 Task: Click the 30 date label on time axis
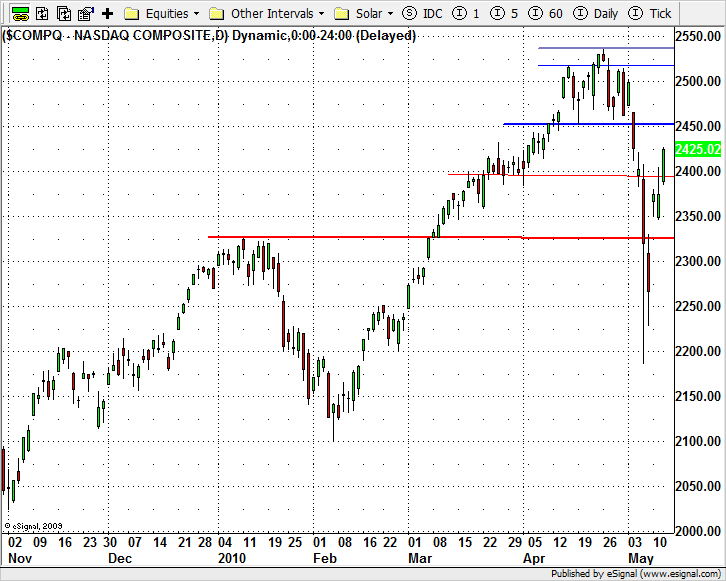[110, 542]
